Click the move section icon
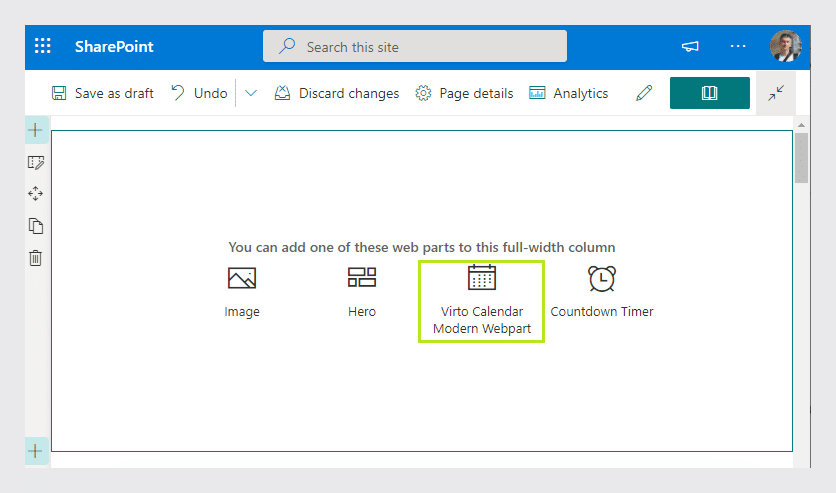836x493 pixels. (36, 193)
